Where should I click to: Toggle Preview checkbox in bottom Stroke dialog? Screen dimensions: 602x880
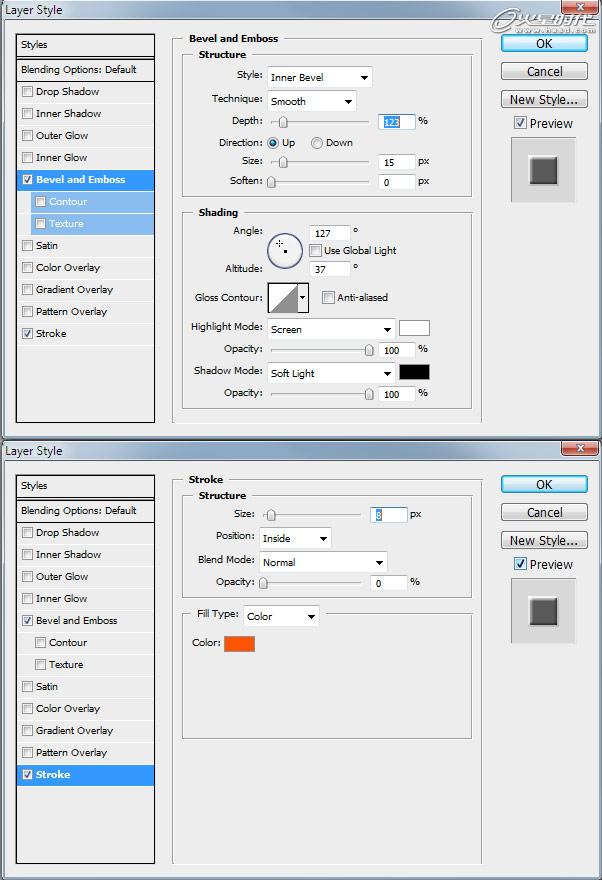click(x=520, y=564)
